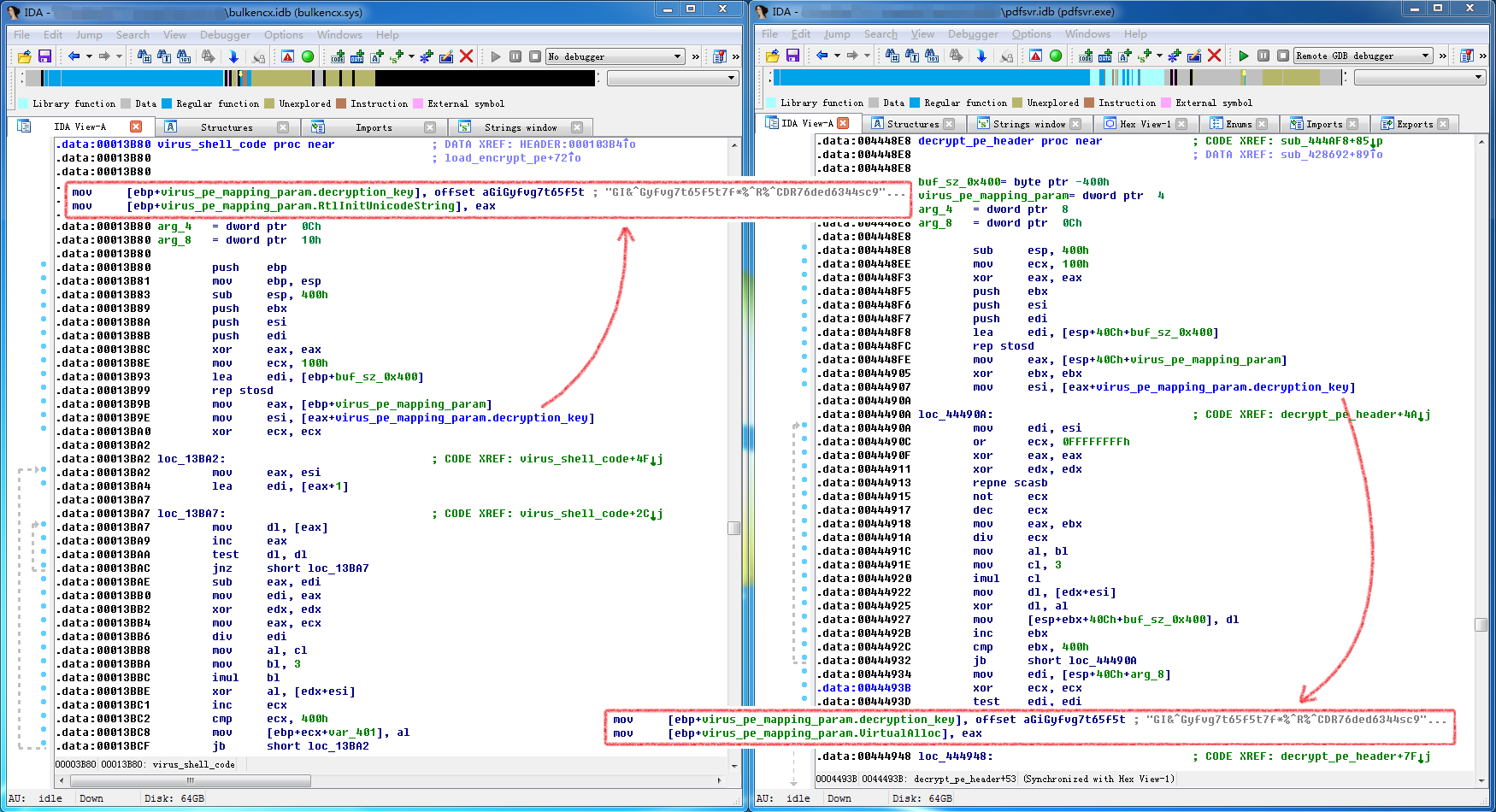Screen dimensions: 1496x812
Task: Click the green start process arrow in pdfsvr
Action: click(1244, 56)
